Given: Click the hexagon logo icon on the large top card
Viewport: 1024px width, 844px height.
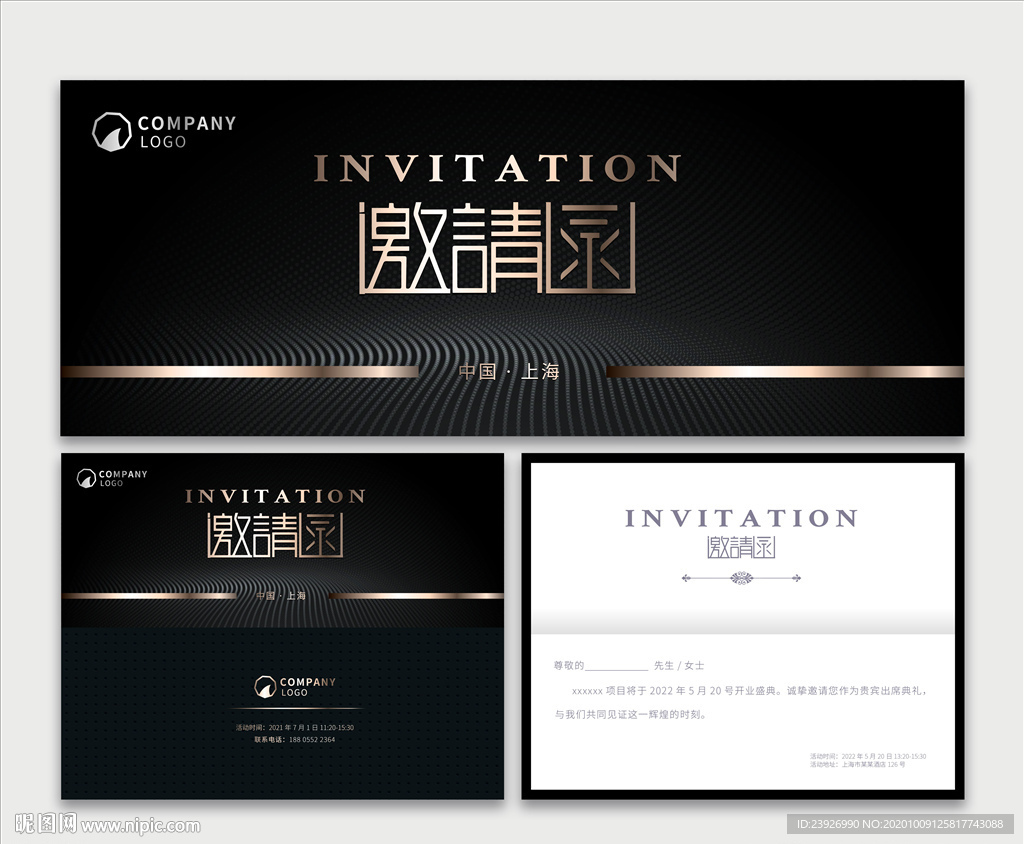Looking at the screenshot, I should [112, 131].
